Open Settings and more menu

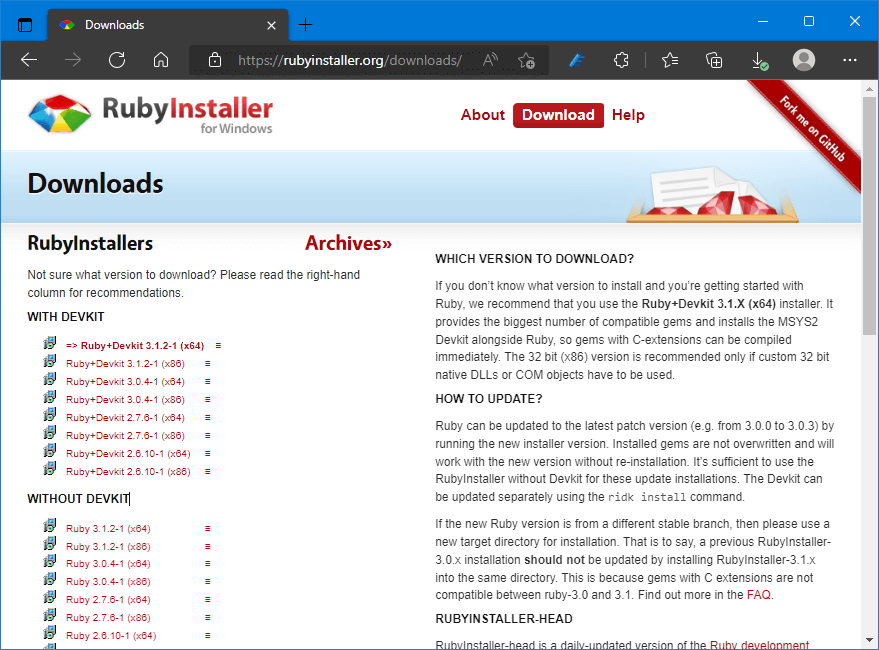coord(849,60)
